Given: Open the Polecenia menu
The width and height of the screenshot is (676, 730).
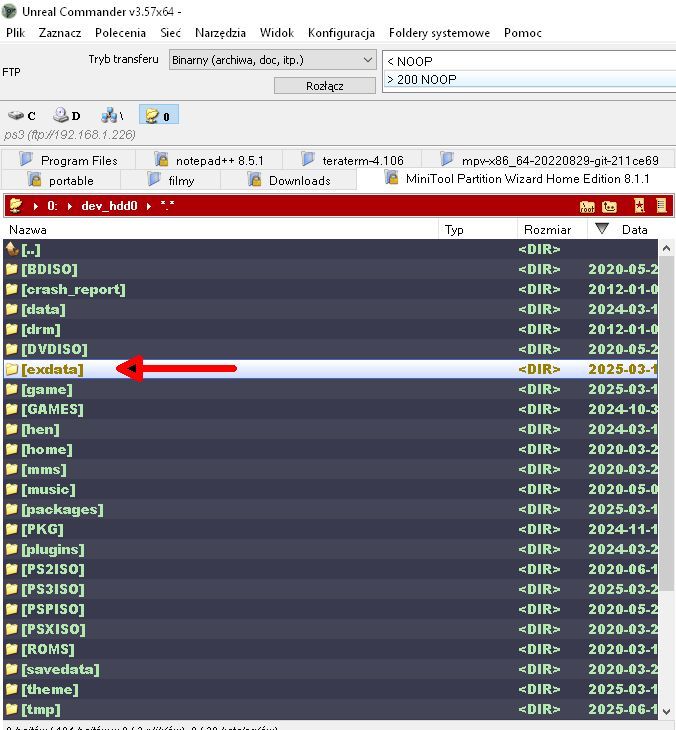Looking at the screenshot, I should coord(120,33).
